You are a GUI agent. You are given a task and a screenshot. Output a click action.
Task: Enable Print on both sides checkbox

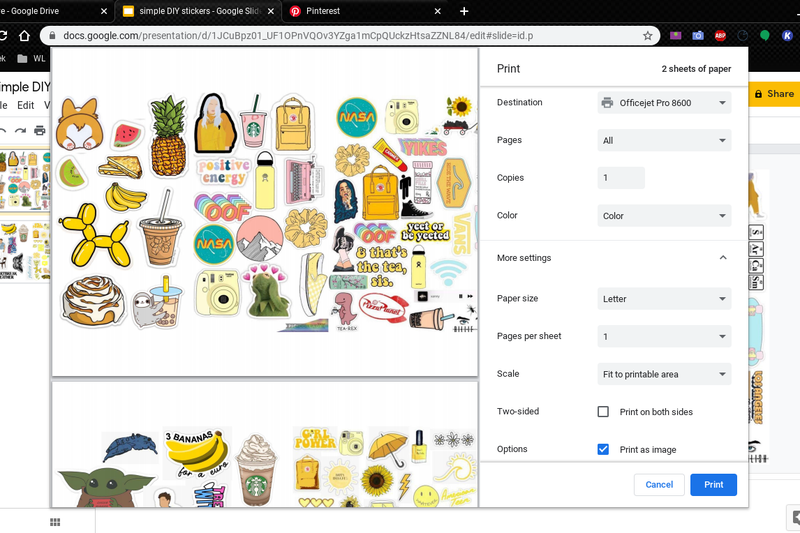[x=603, y=412]
